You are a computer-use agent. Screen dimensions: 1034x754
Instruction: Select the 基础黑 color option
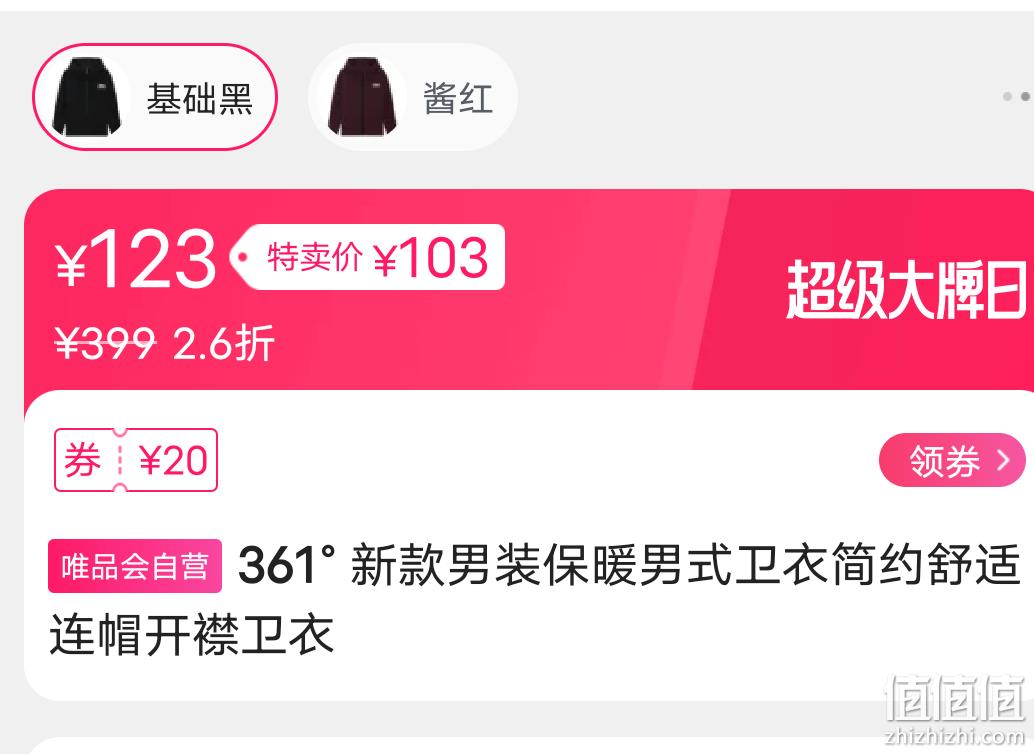[x=155, y=97]
